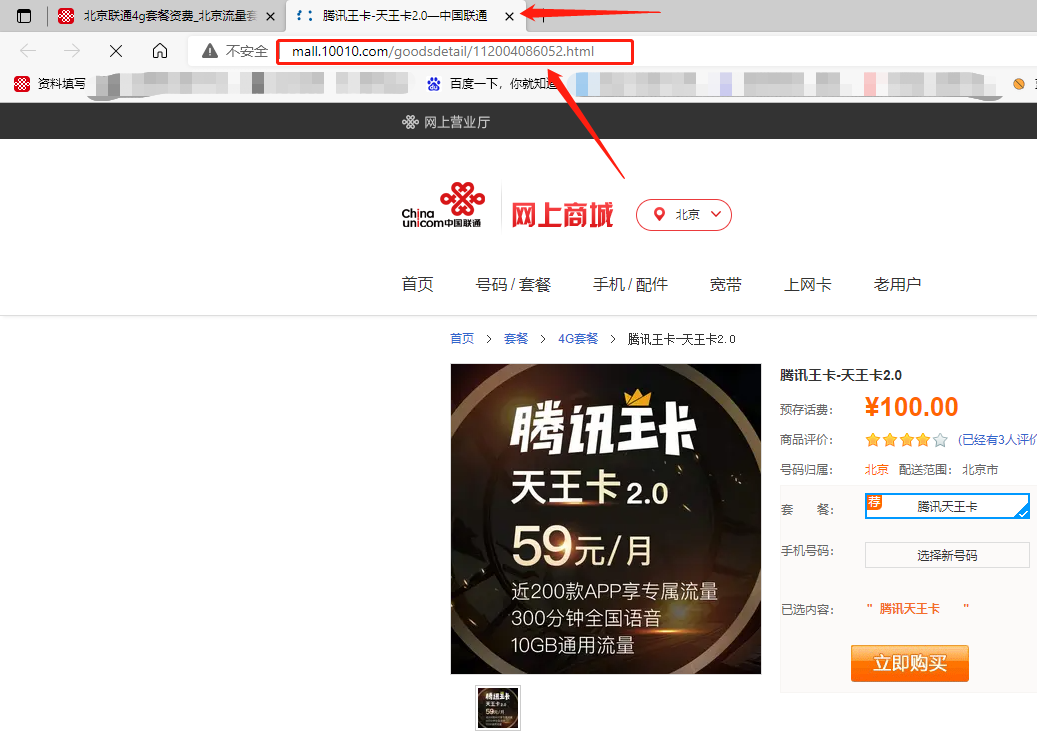Click the ¥100.00 price text
The height and width of the screenshot is (742, 1037).
pyautogui.click(x=911, y=407)
